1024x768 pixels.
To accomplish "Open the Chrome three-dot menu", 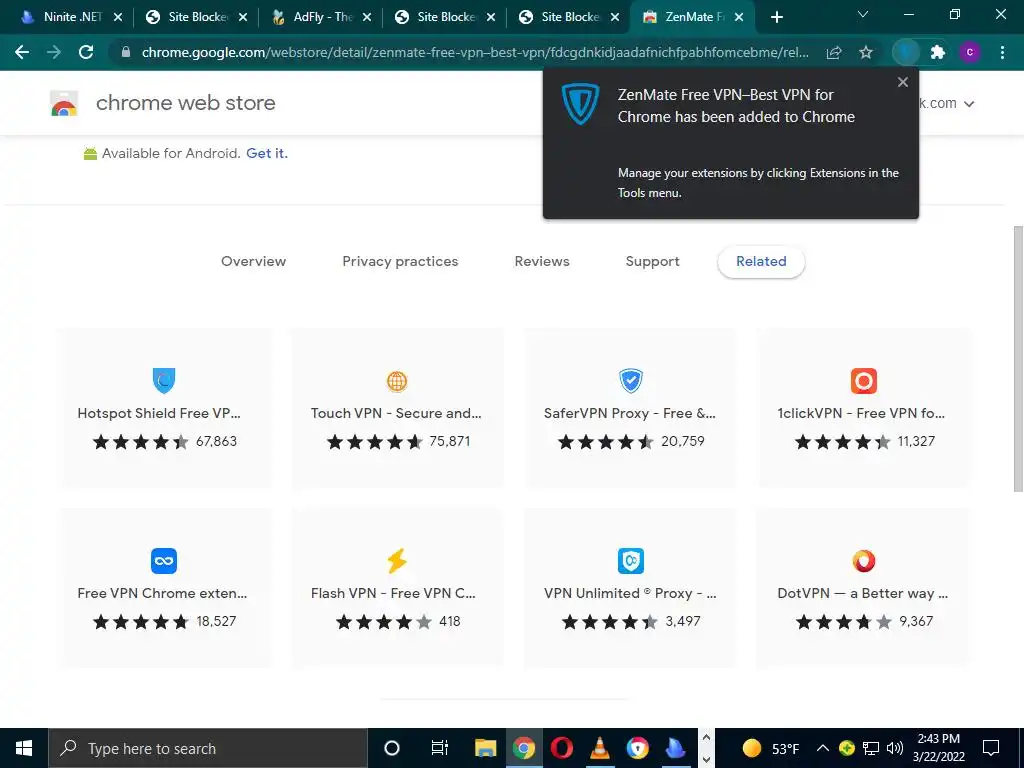I will tap(1002, 52).
